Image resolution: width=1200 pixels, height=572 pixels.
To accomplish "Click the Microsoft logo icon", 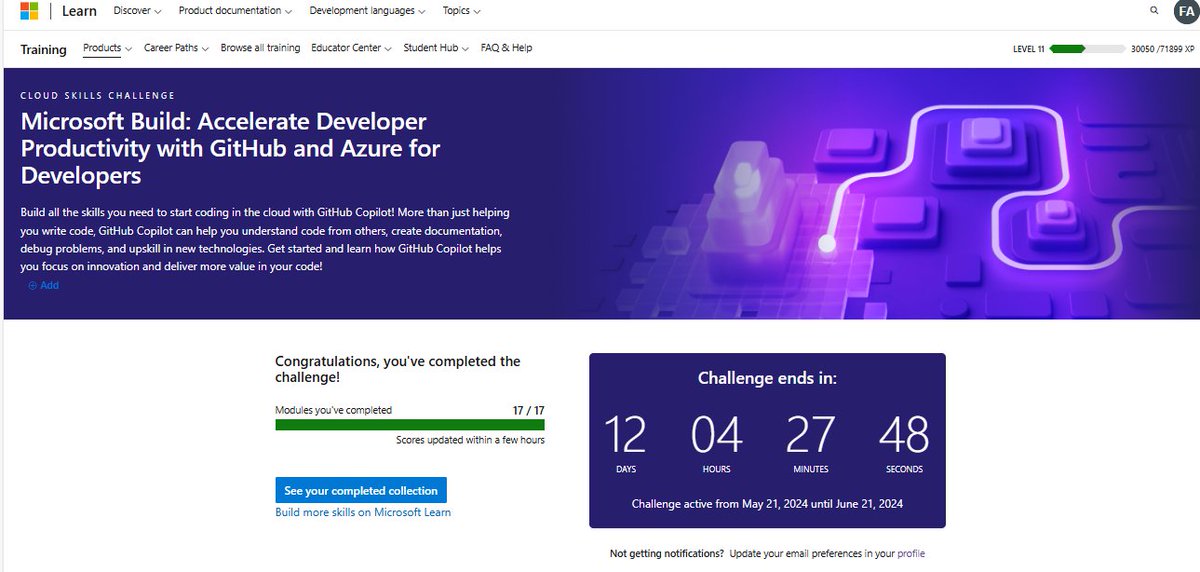I will (29, 11).
